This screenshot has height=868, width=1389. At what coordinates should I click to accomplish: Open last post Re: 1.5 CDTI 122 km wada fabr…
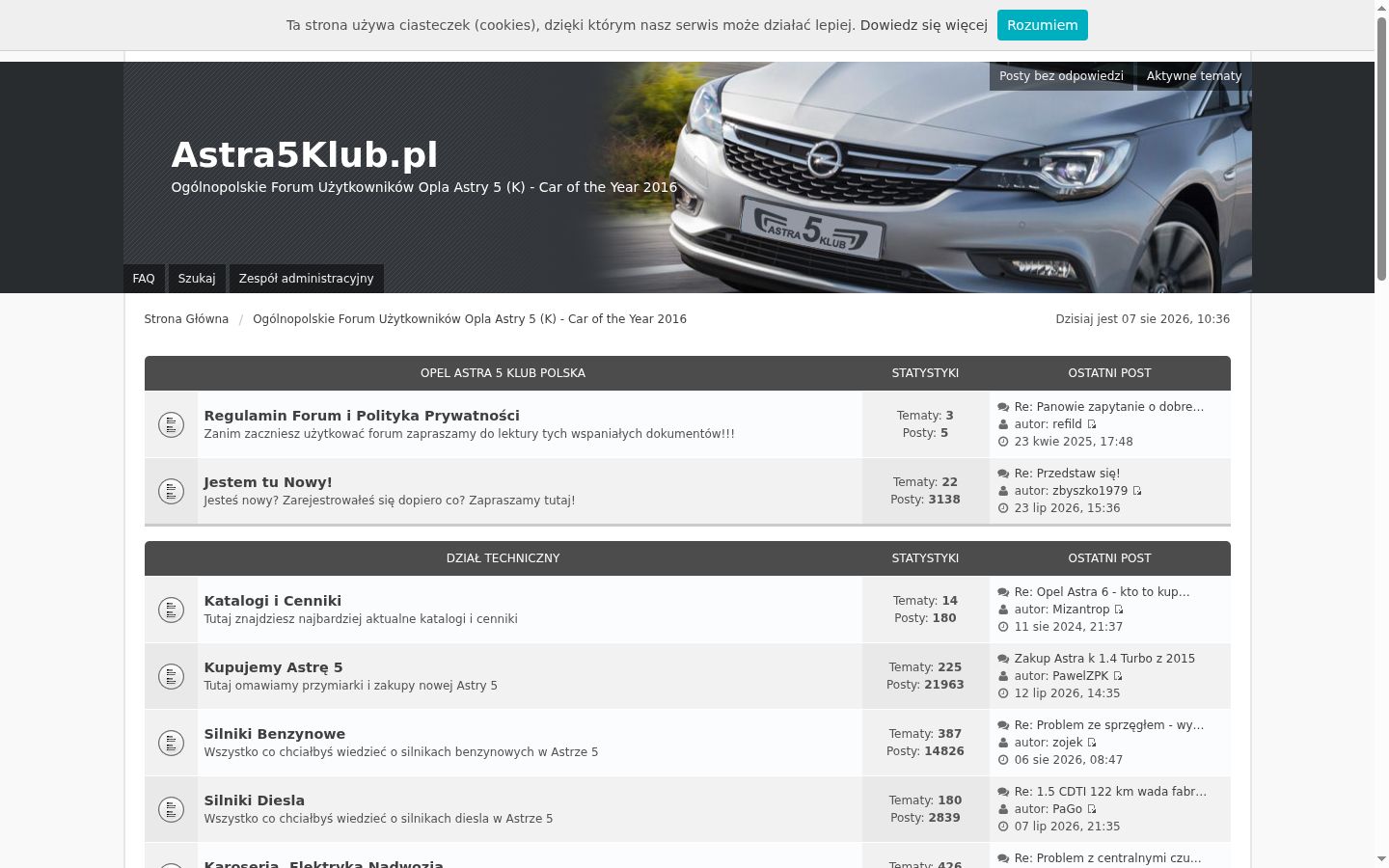[x=1110, y=792]
